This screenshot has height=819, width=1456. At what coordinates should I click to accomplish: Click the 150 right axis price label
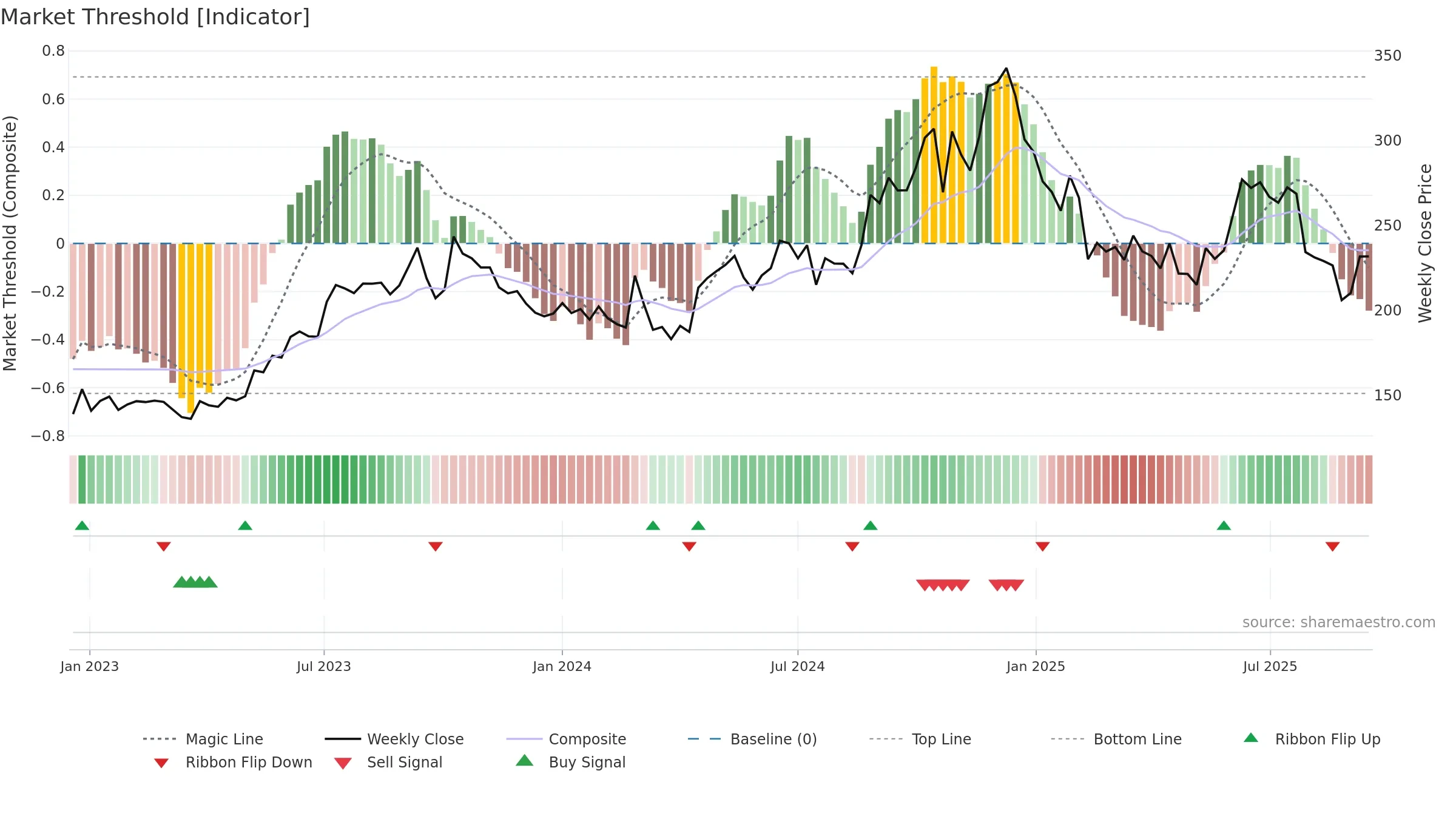(x=1388, y=396)
